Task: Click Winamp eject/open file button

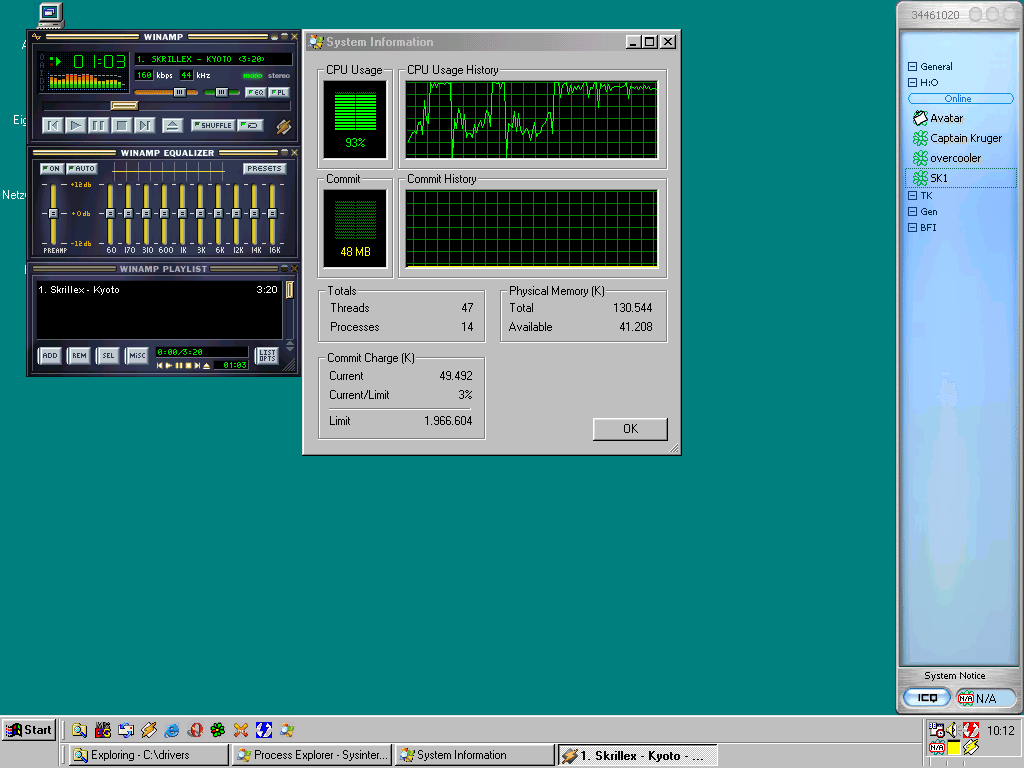Action: (172, 125)
